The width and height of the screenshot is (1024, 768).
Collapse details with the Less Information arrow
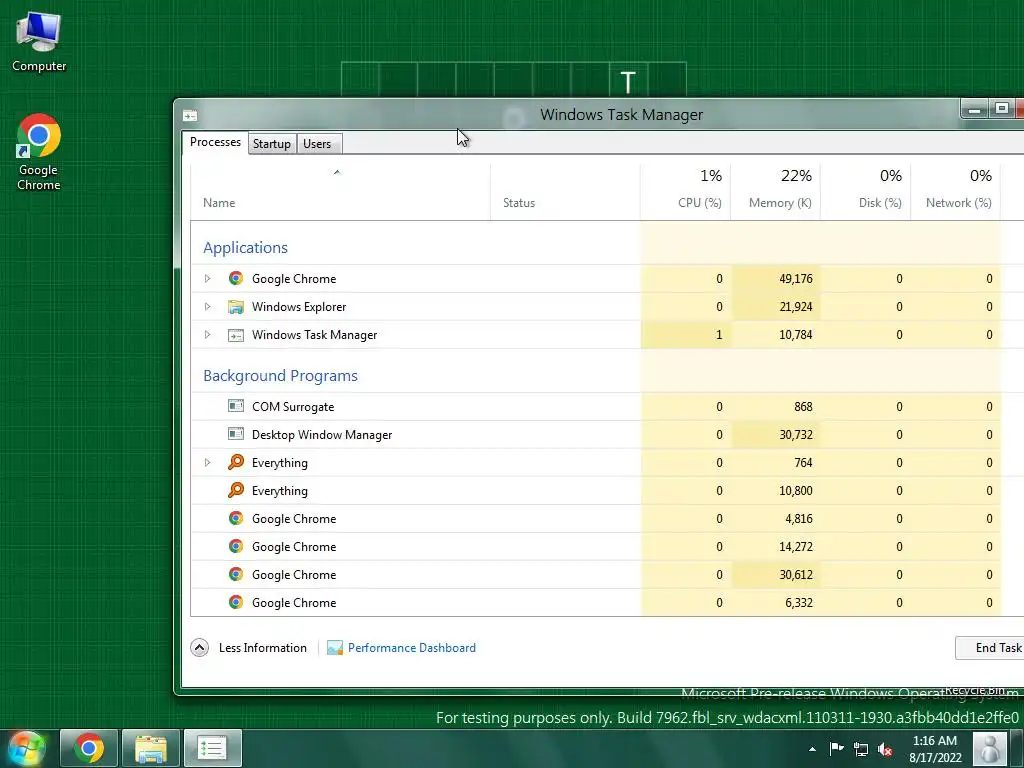click(x=200, y=648)
